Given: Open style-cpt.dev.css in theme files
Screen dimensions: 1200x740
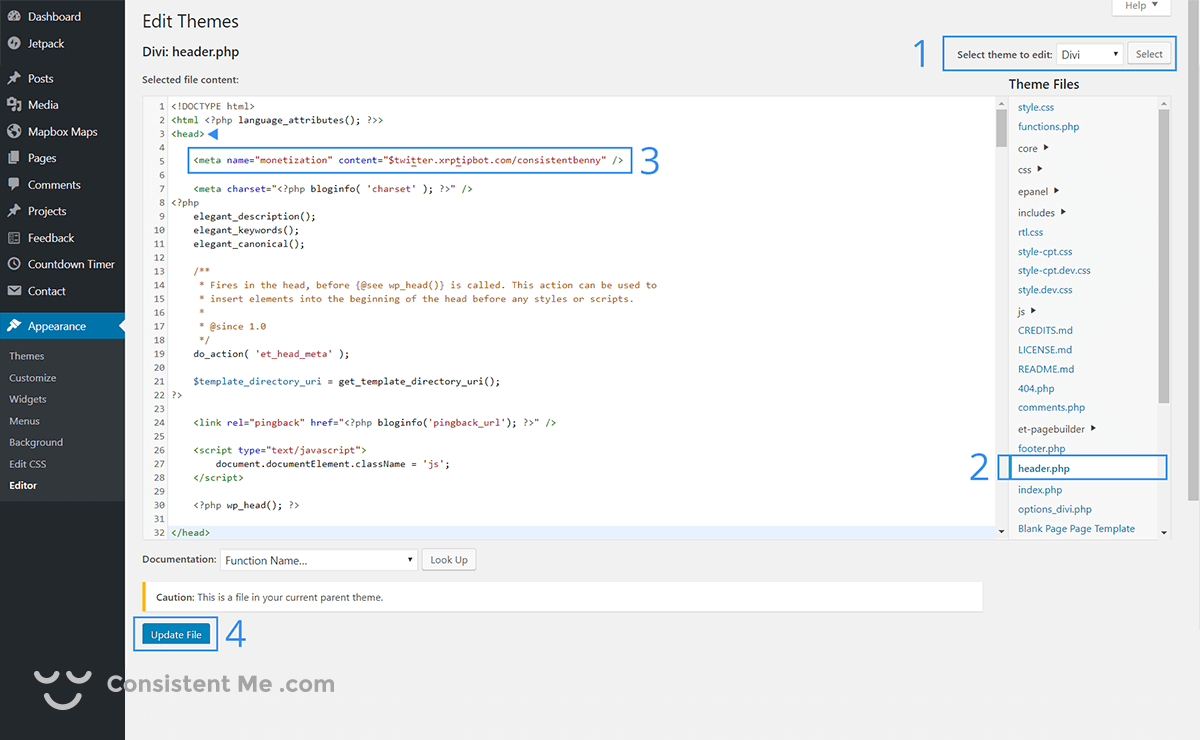Looking at the screenshot, I should point(1054,270).
